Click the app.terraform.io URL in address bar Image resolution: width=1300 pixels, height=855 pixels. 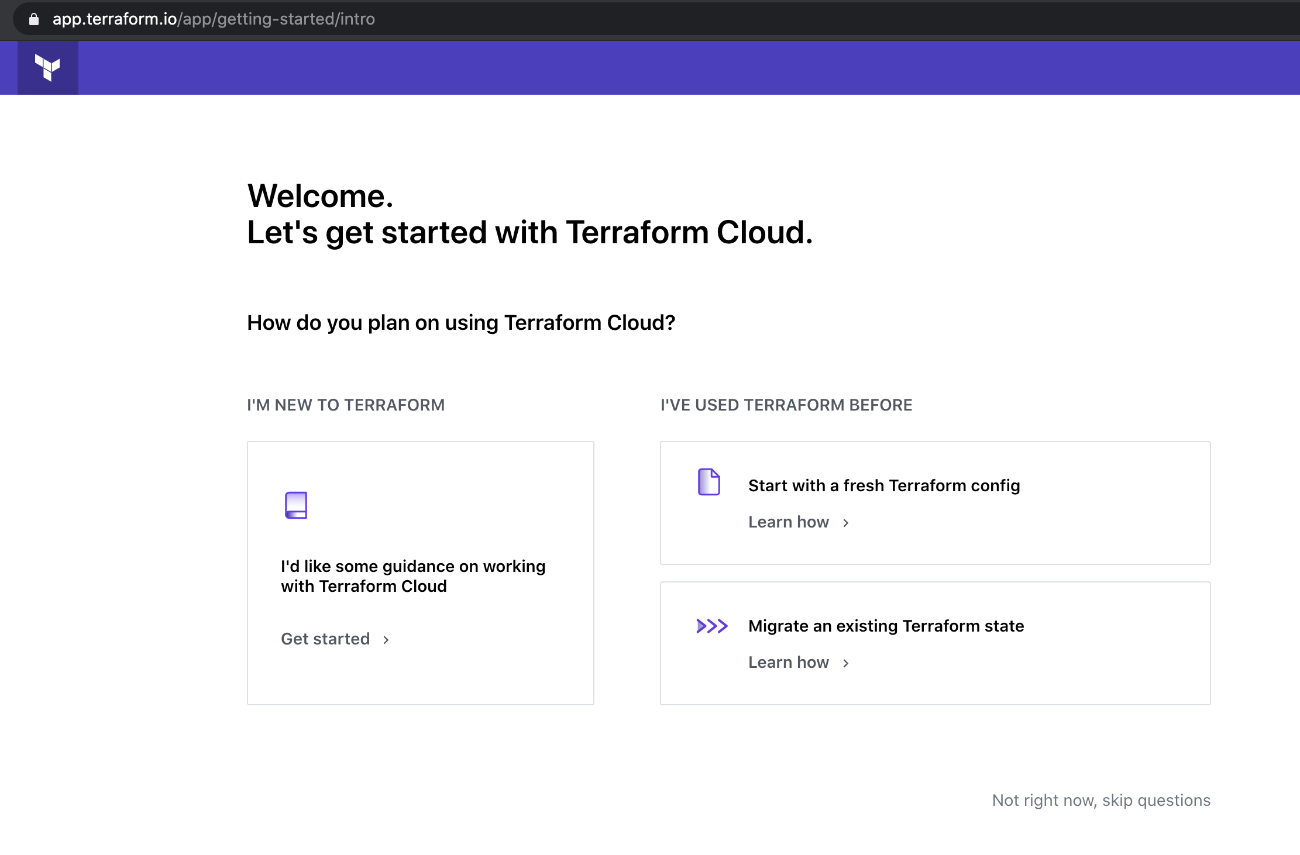(x=214, y=19)
